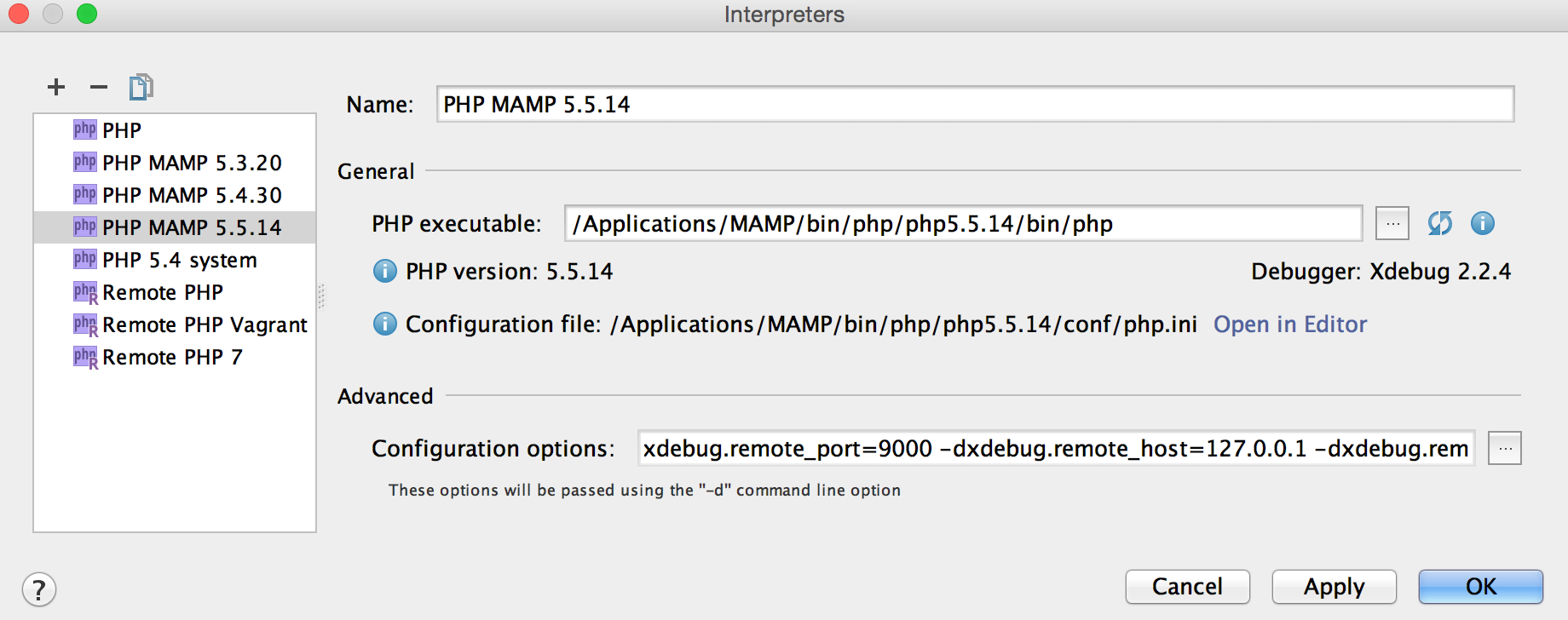
Task: Click the php.ini configuration file path
Action: pos(903,324)
